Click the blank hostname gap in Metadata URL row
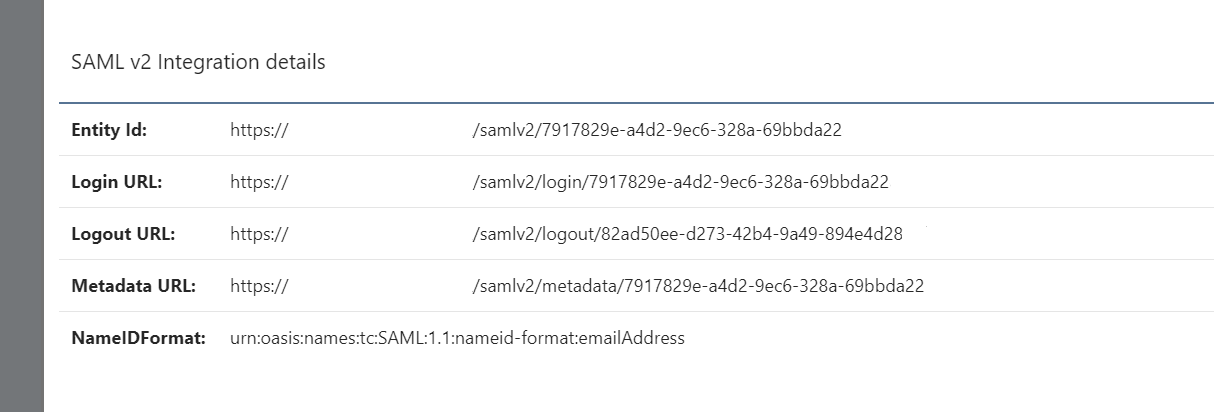The height and width of the screenshot is (412, 1222). click(380, 286)
